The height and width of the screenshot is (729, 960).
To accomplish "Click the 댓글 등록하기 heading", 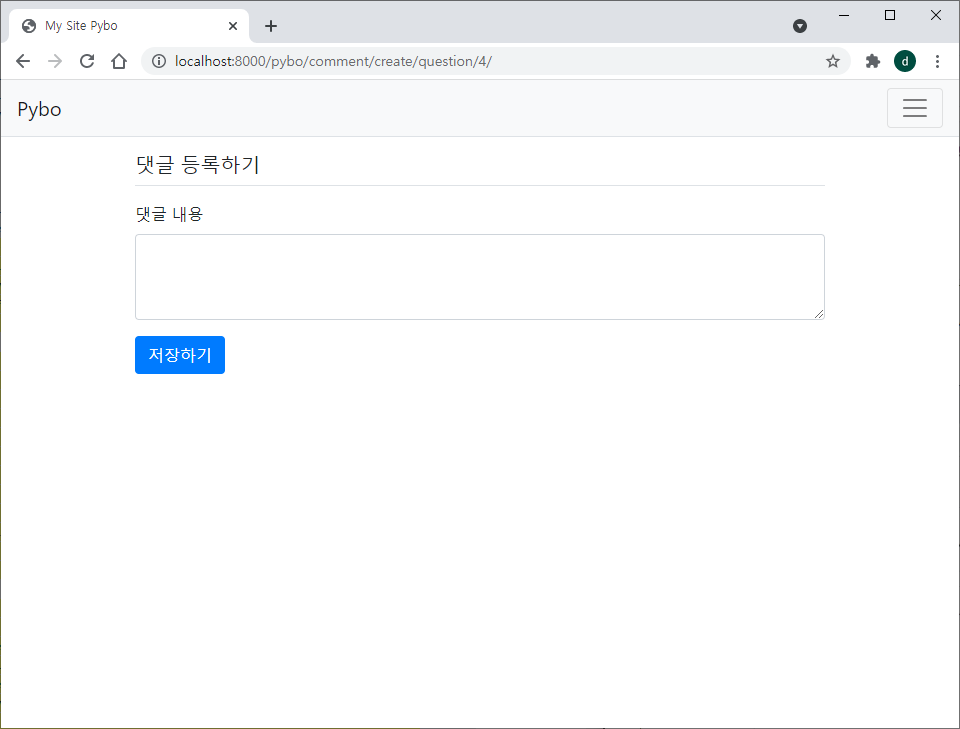I will (198, 165).
